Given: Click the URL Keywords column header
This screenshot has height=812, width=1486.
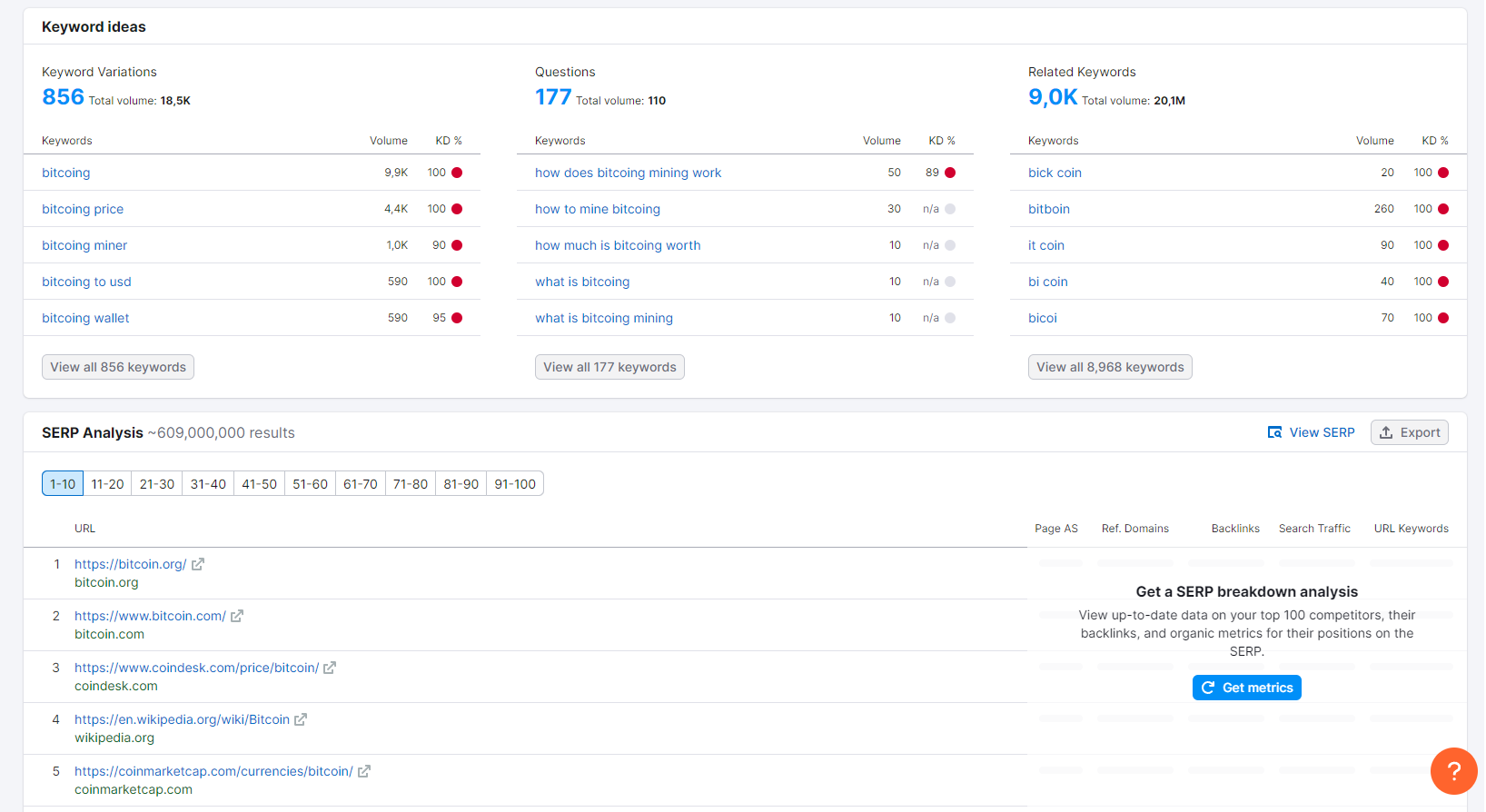Looking at the screenshot, I should click(1412, 529).
